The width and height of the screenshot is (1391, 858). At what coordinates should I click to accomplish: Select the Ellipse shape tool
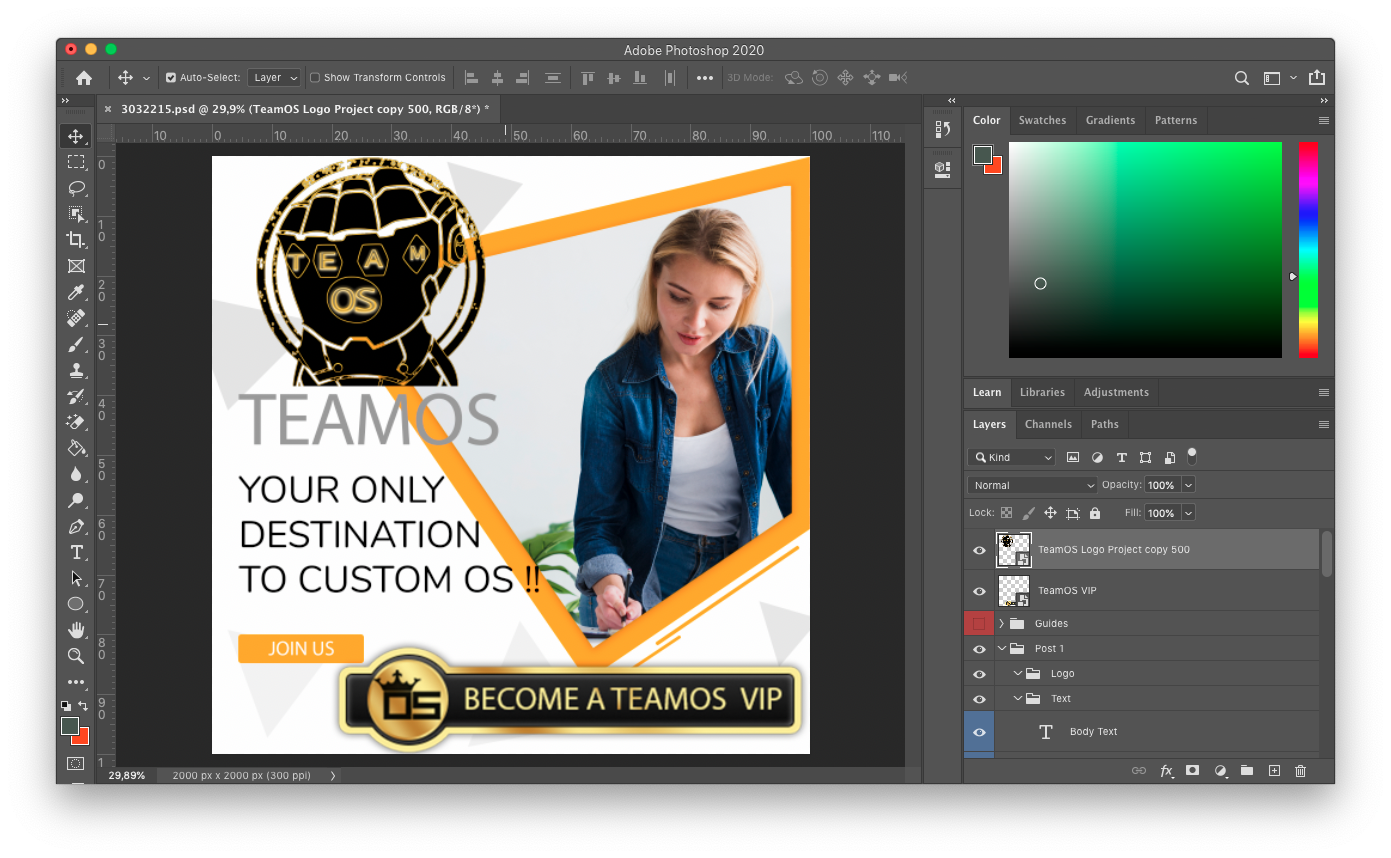[76, 604]
